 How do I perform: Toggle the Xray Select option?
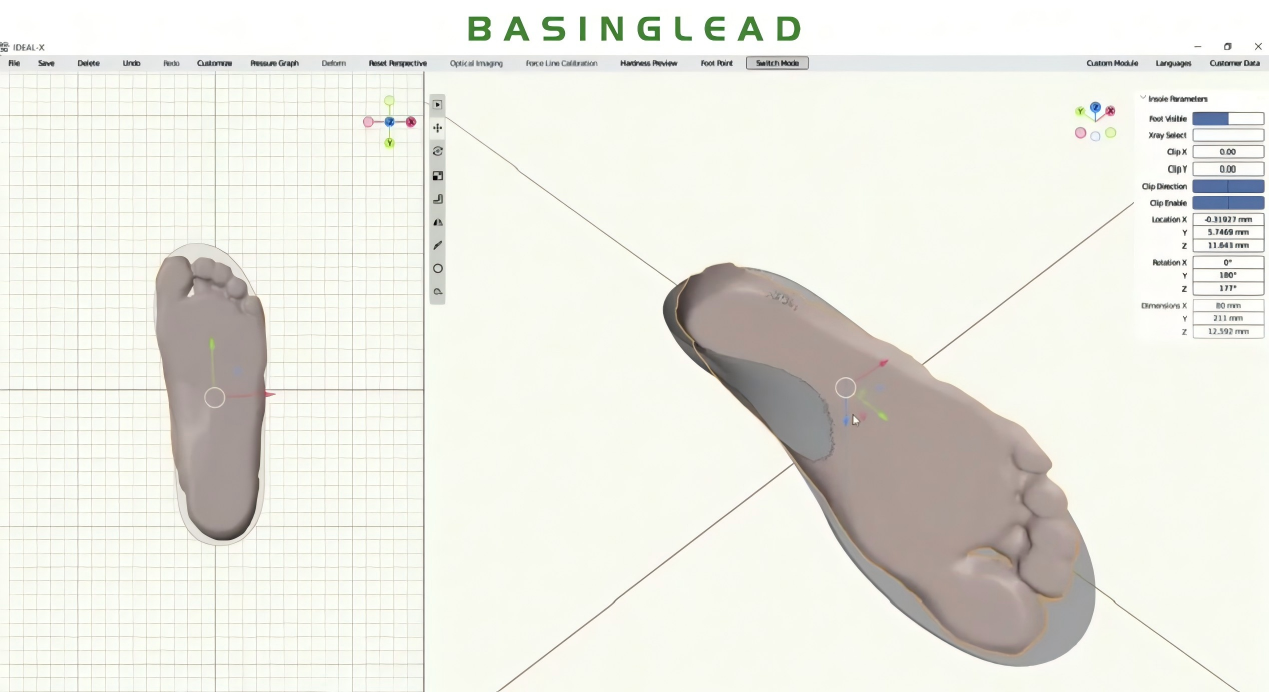(1227, 135)
